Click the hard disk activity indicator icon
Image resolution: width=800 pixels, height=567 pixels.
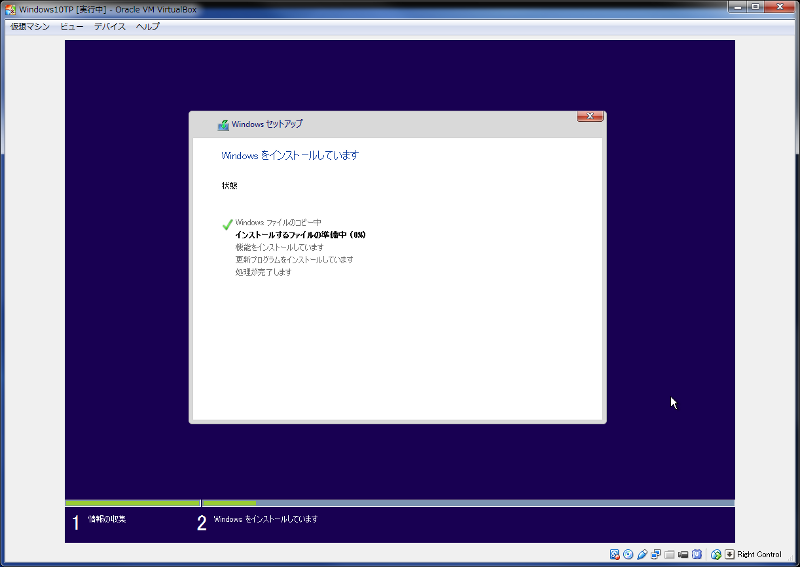(x=615, y=554)
